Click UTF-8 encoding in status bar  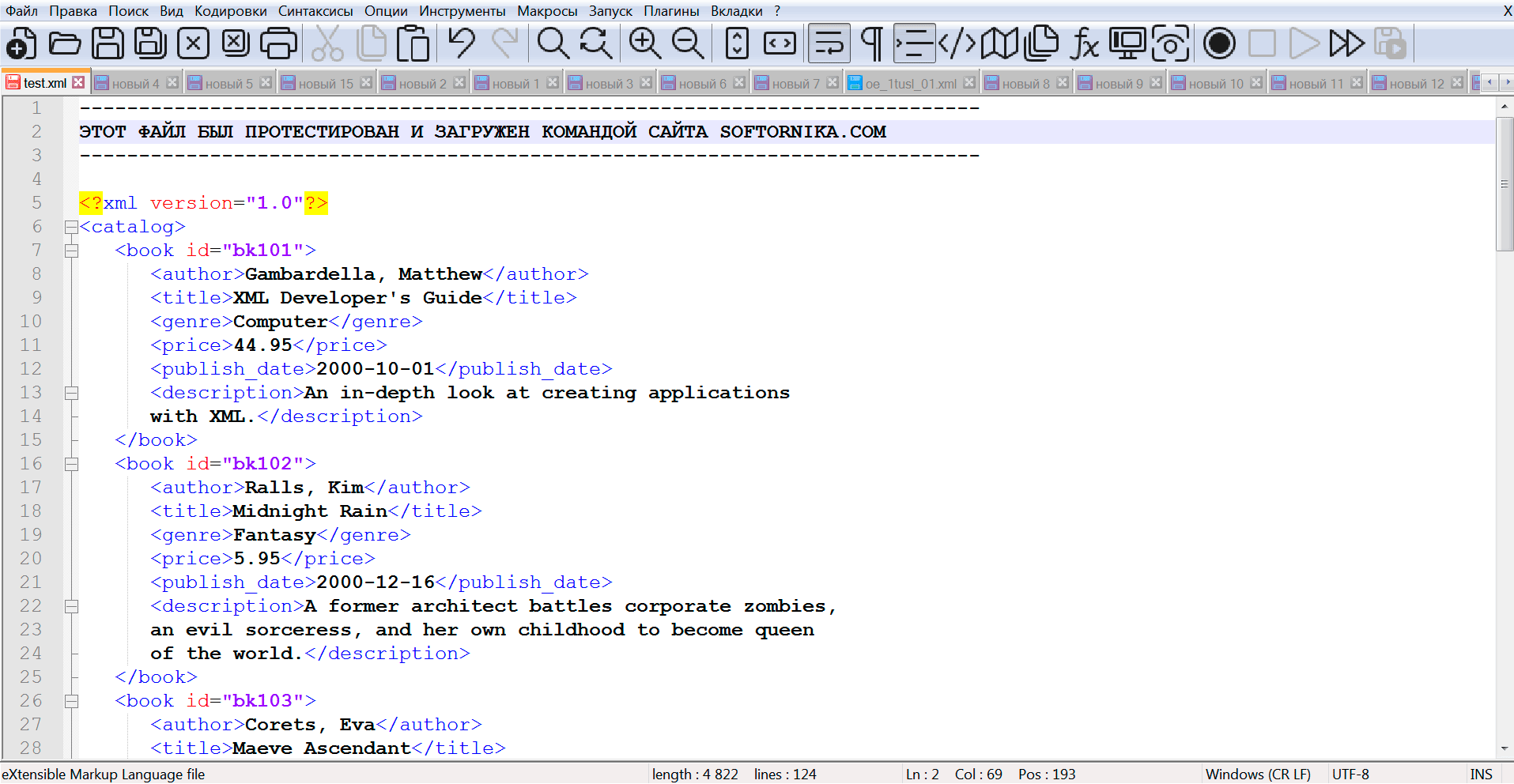(1350, 775)
